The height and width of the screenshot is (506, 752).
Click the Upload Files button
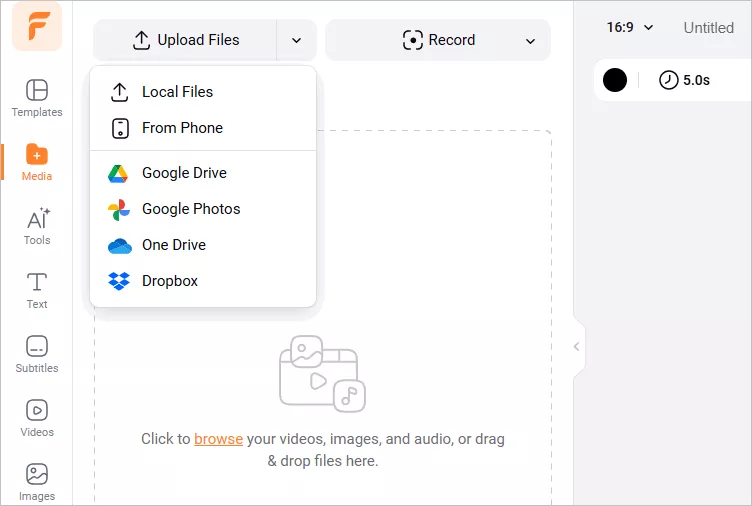coord(185,40)
